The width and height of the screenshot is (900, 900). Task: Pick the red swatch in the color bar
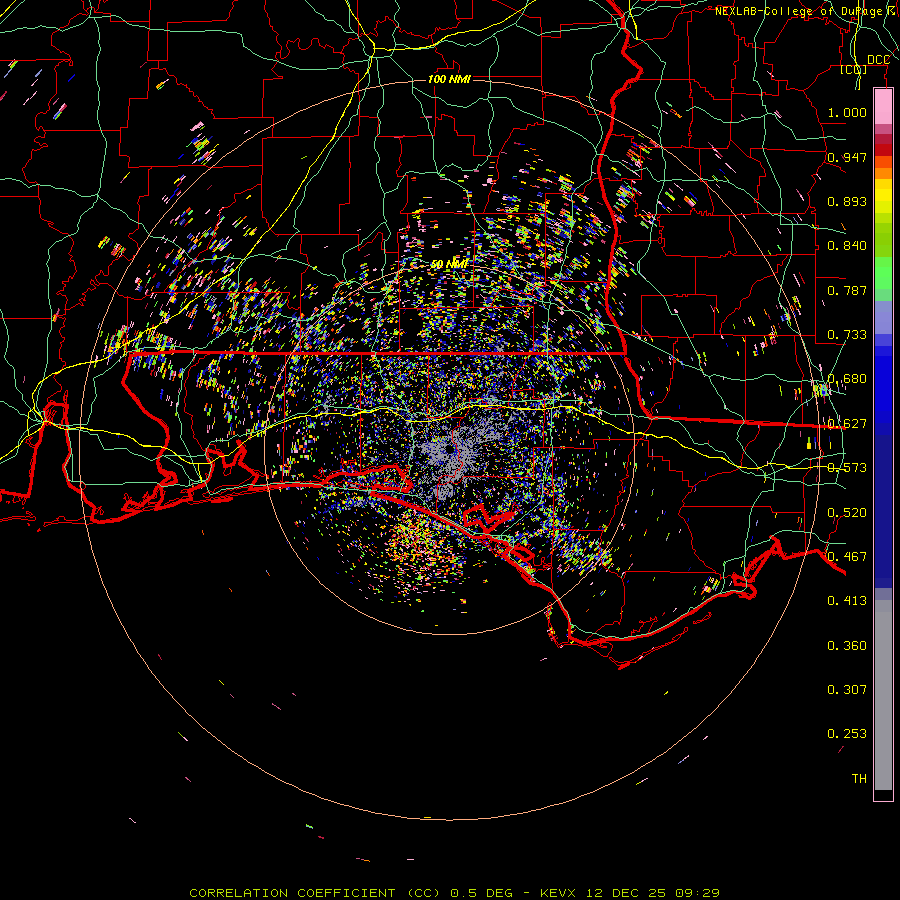(883, 150)
